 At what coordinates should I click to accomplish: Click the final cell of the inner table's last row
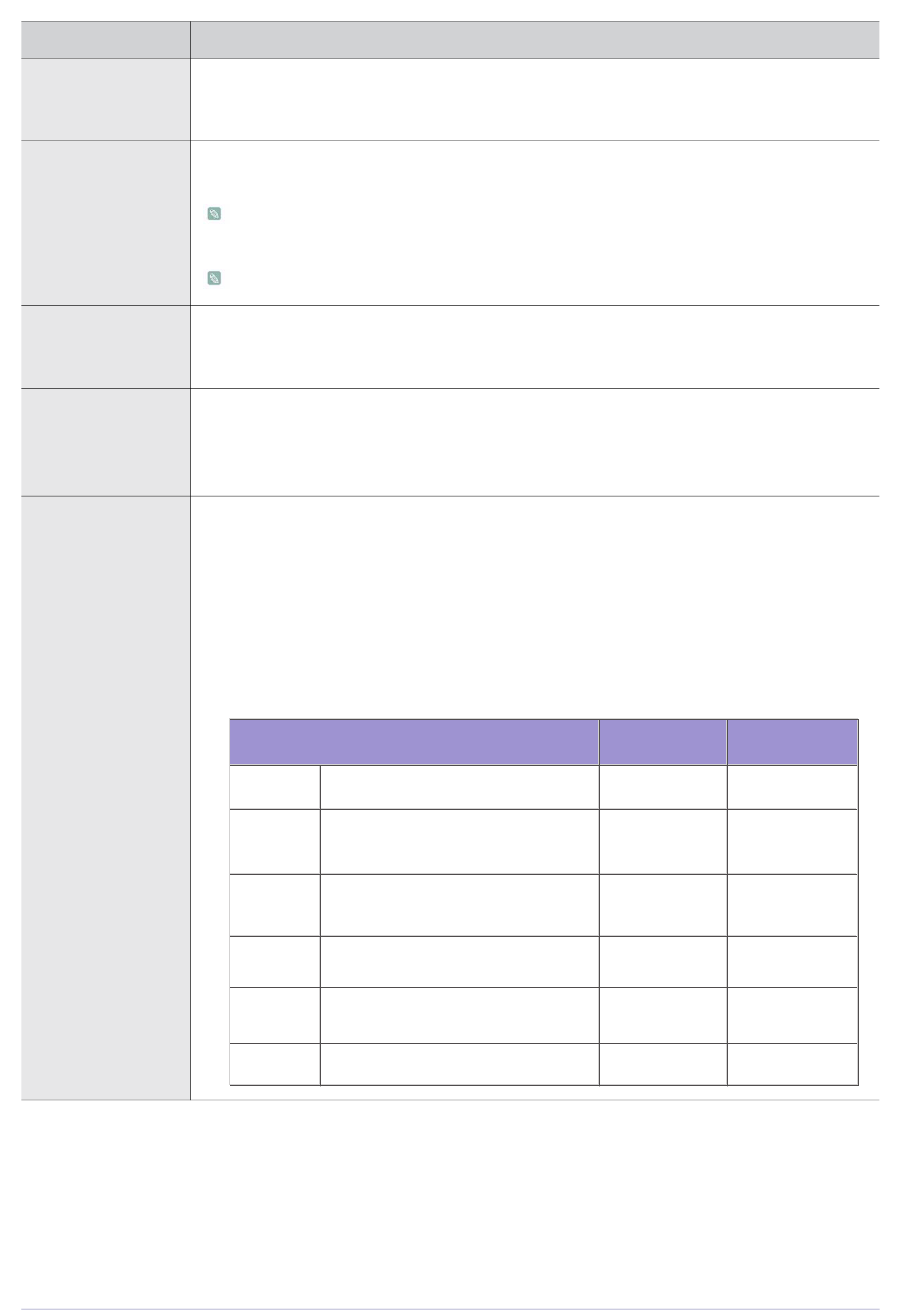[793, 1064]
